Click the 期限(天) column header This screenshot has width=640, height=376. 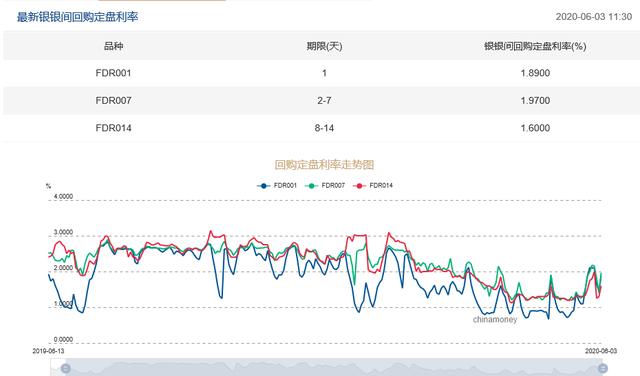(324, 46)
